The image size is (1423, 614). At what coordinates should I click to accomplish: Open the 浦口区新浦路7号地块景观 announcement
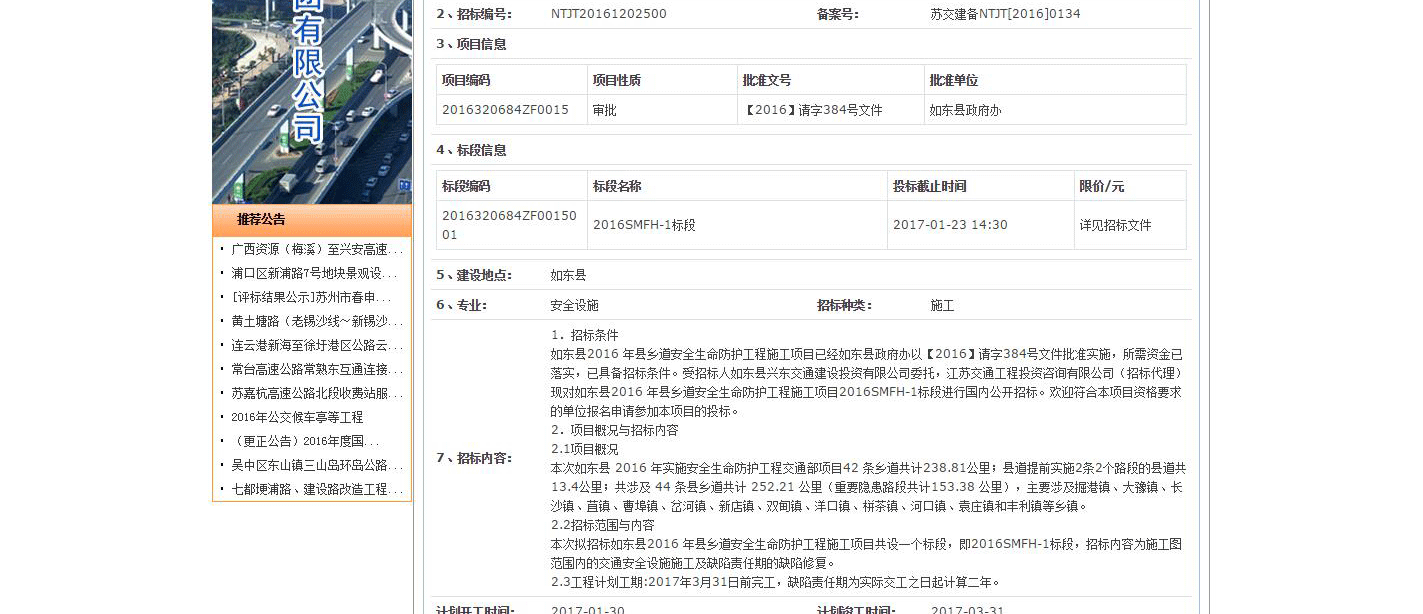point(314,273)
